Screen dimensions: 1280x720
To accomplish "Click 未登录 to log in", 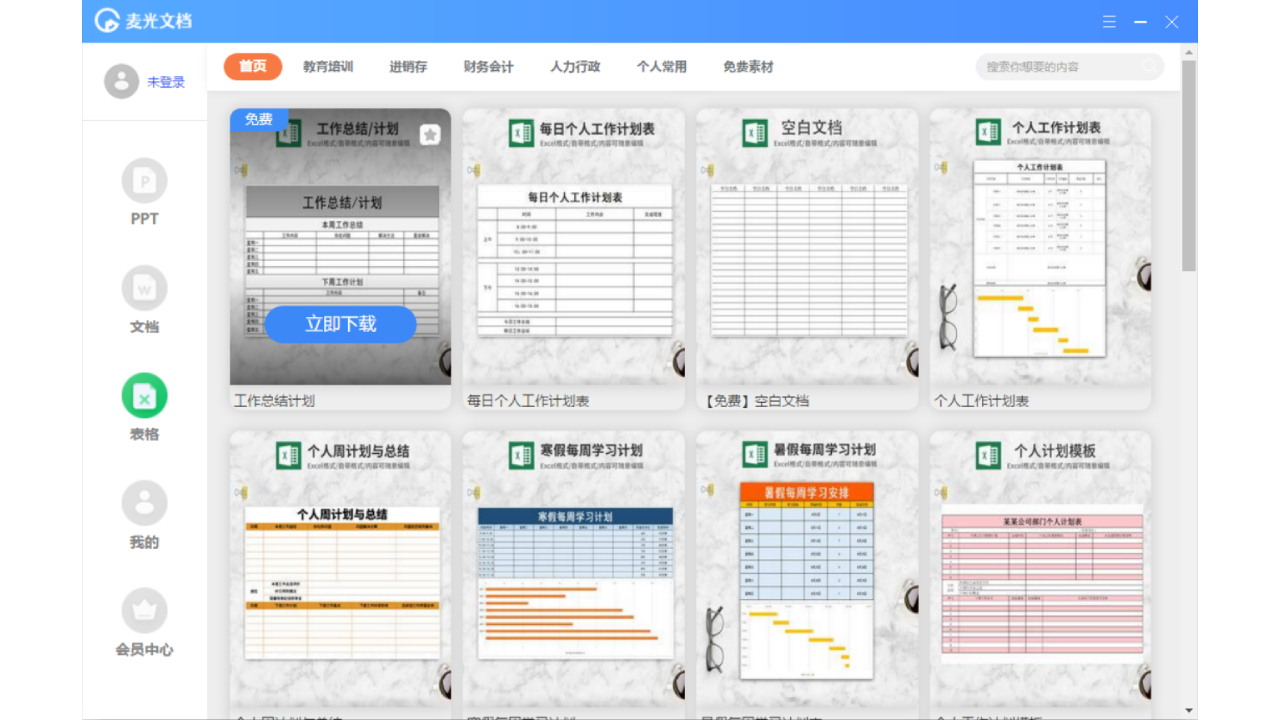I will pyautogui.click(x=167, y=82).
